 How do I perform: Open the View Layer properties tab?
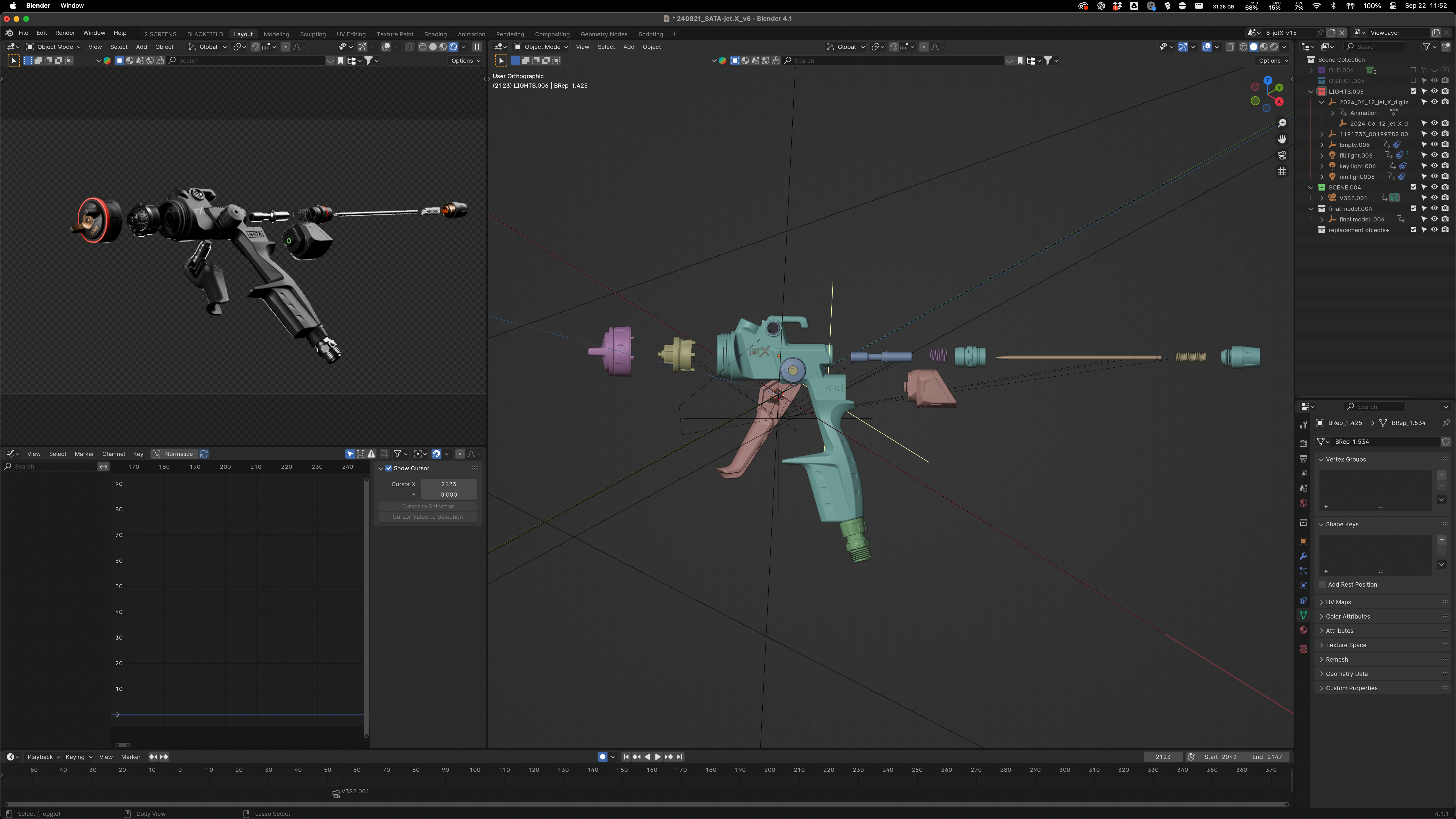(1303, 473)
